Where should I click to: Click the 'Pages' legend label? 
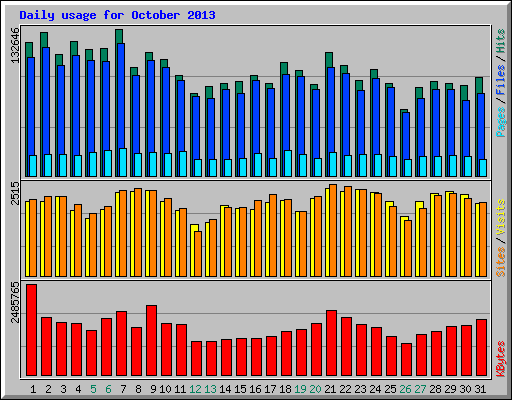coord(501,122)
